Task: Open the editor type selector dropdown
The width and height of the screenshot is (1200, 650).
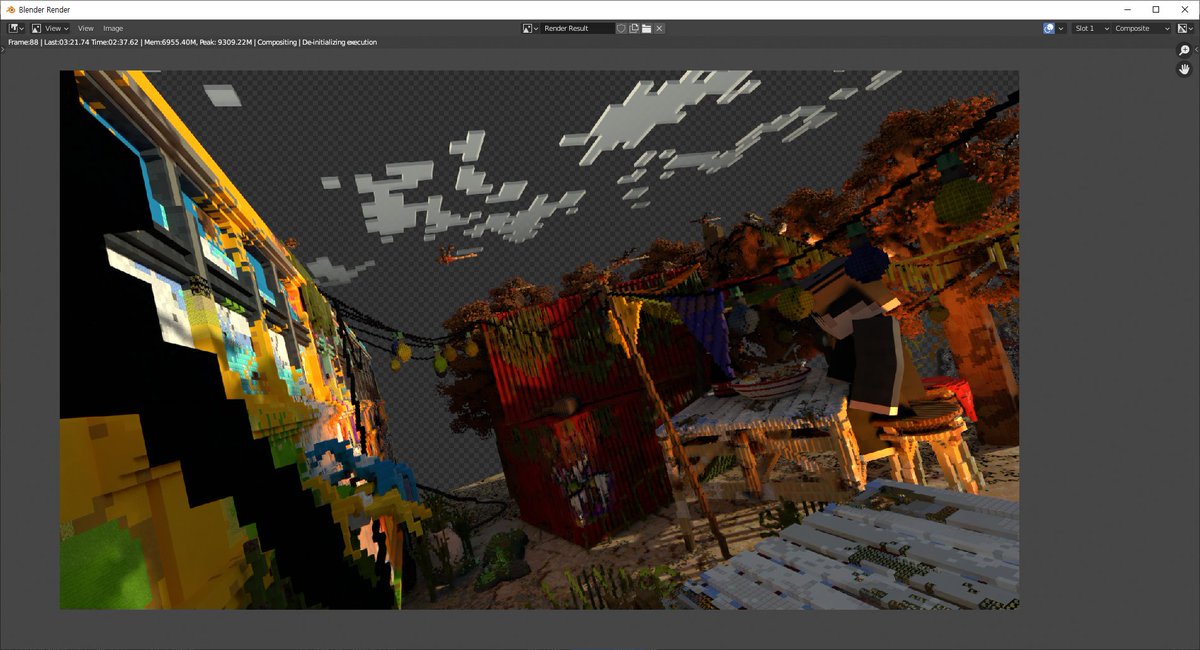Action: 16,28
